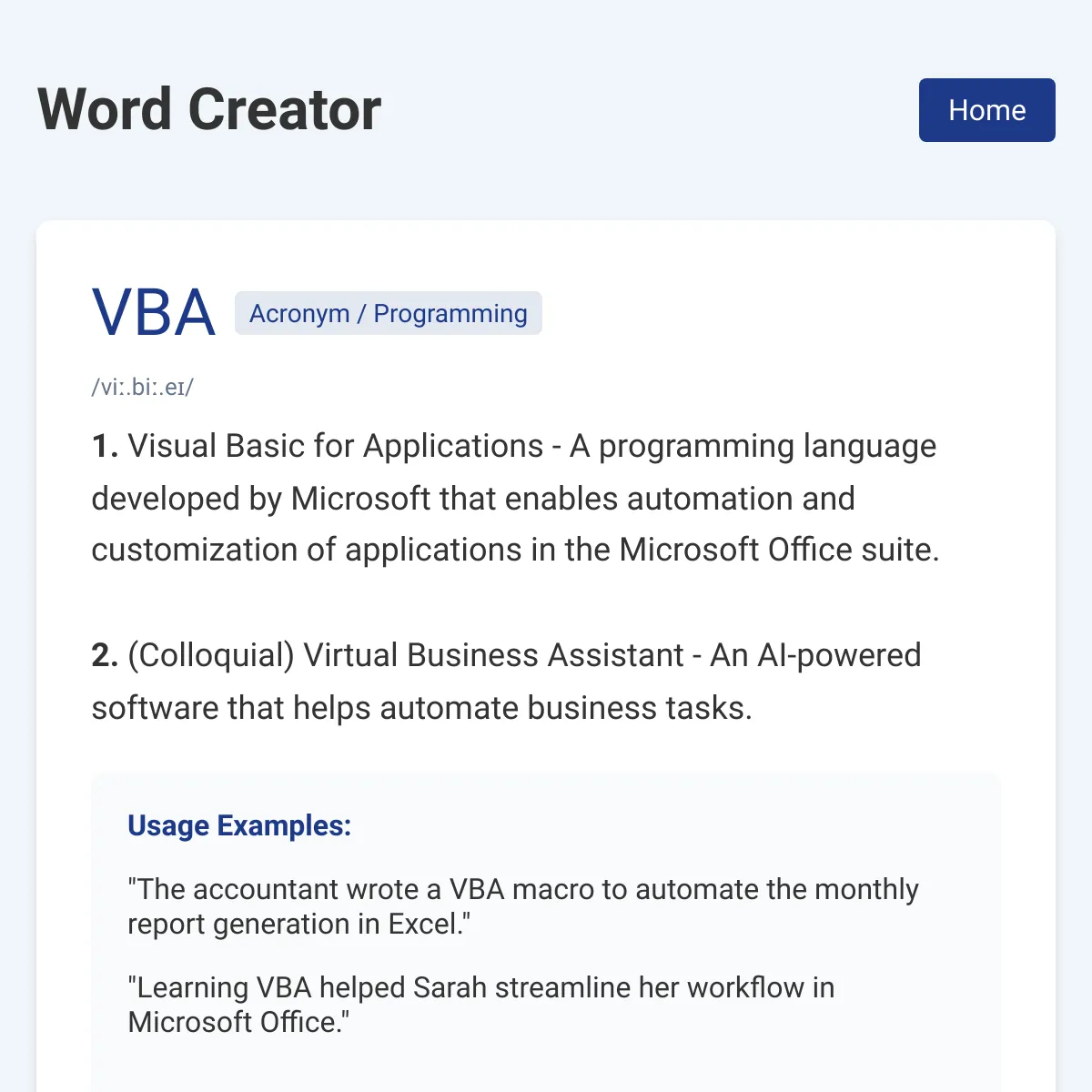
Task: Click the pronunciation text /viː.biː.eɪ/
Action: (143, 387)
